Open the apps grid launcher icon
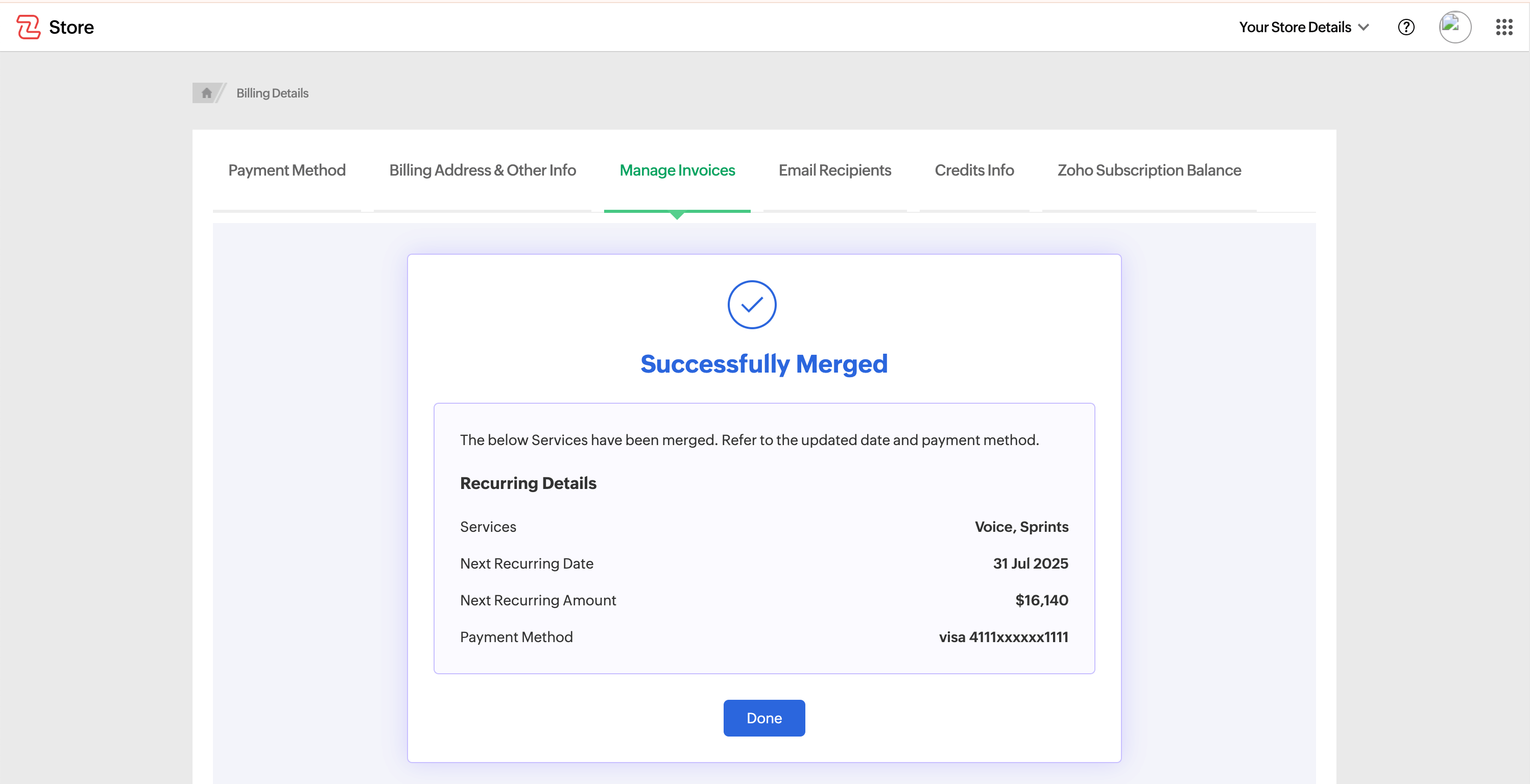The image size is (1530, 784). [1504, 27]
